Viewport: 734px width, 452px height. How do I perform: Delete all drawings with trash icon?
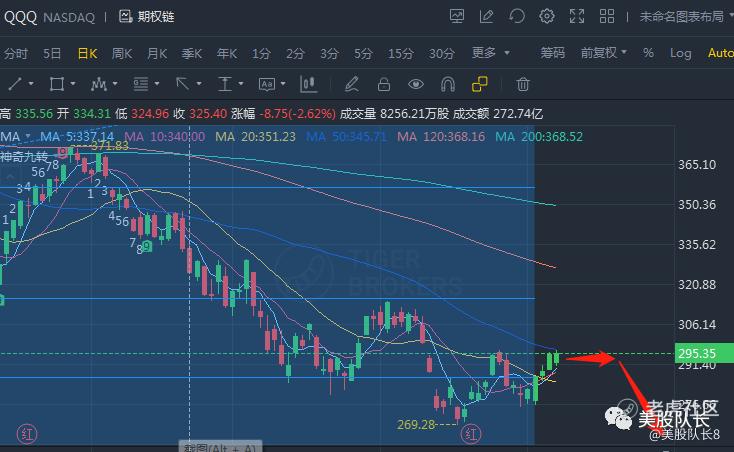tap(523, 84)
